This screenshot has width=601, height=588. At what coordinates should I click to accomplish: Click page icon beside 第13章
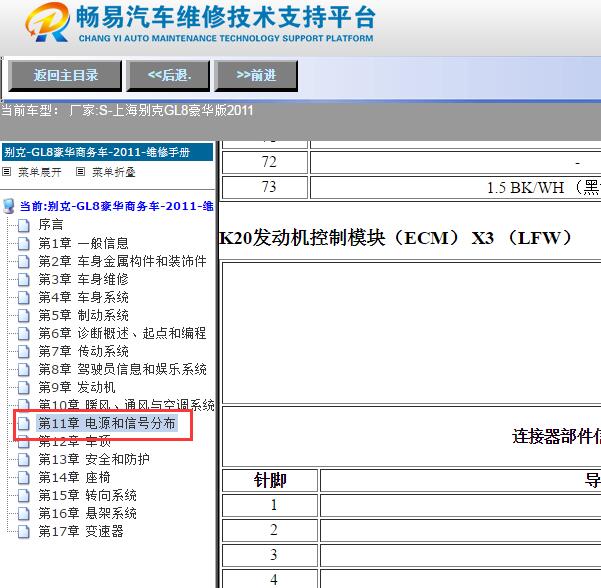(x=24, y=460)
